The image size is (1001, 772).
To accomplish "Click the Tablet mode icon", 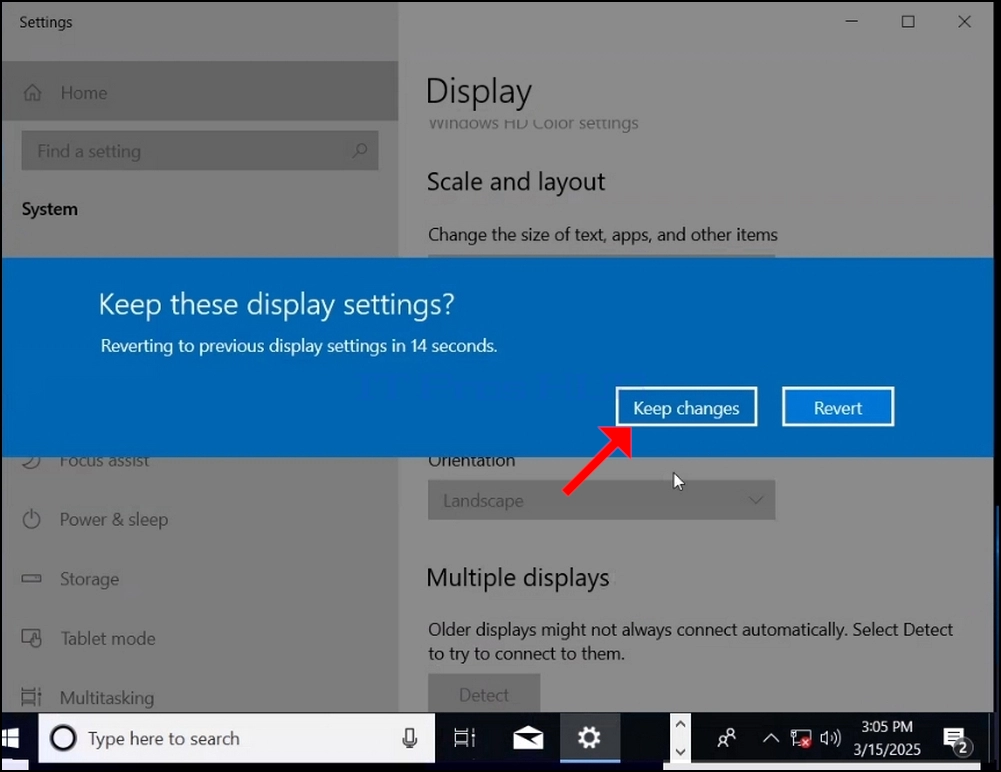I will (31, 638).
